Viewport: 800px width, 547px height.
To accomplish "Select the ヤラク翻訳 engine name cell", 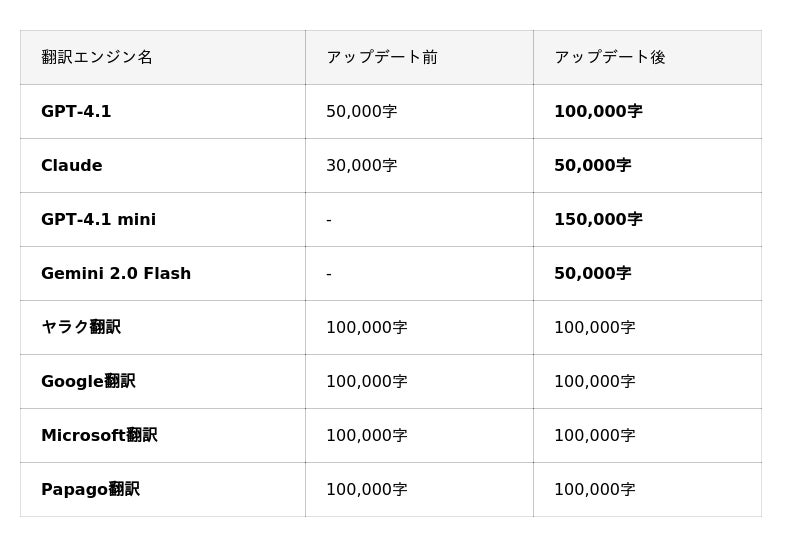I will [81, 327].
